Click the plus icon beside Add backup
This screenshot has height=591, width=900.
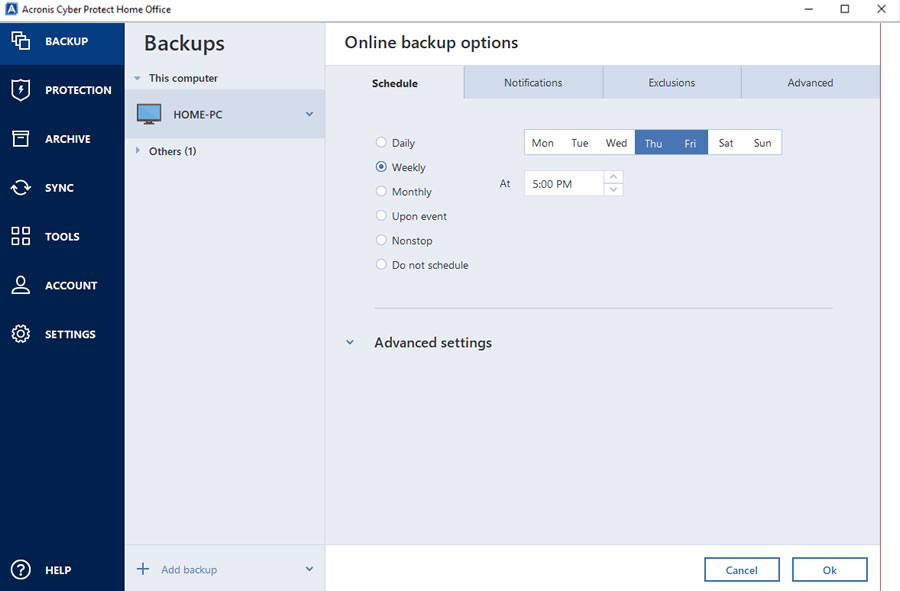coord(143,569)
